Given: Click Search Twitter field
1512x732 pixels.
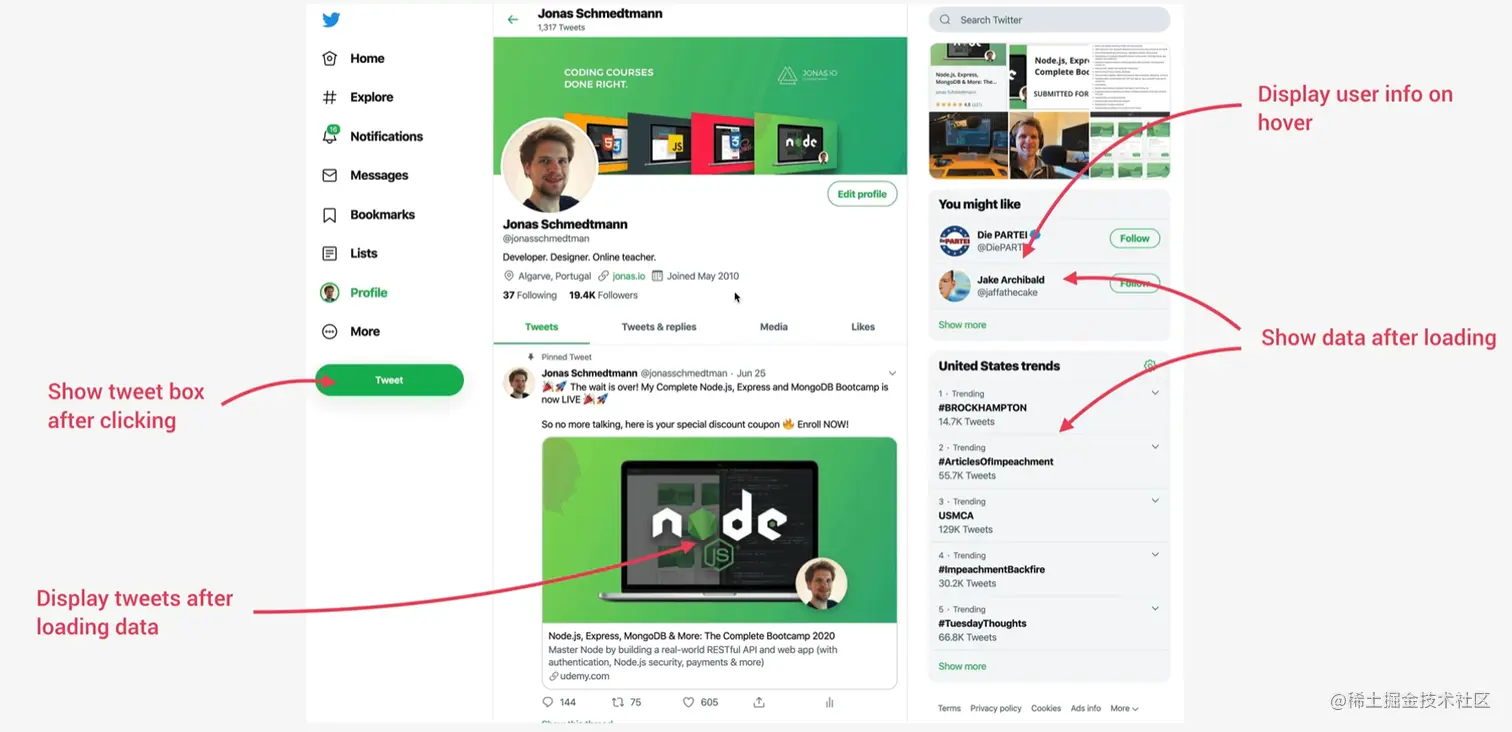Looking at the screenshot, I should pos(1049,20).
